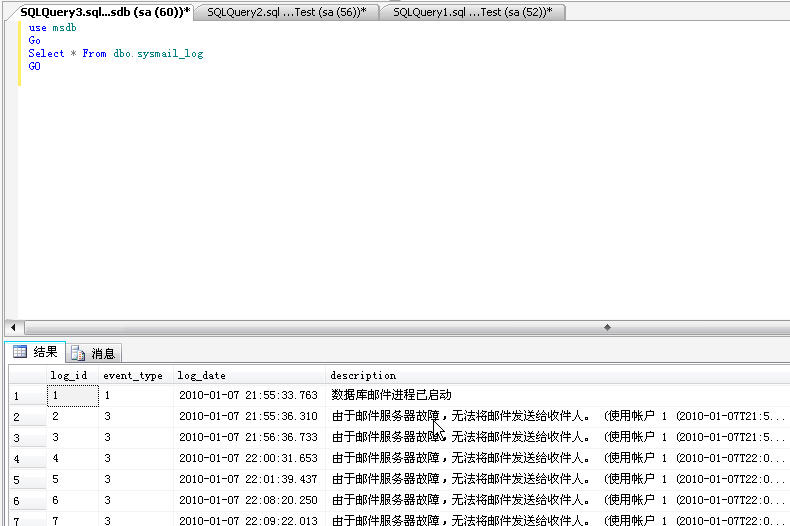790x526 pixels.
Task: Click the event_type column header
Action: [136, 375]
